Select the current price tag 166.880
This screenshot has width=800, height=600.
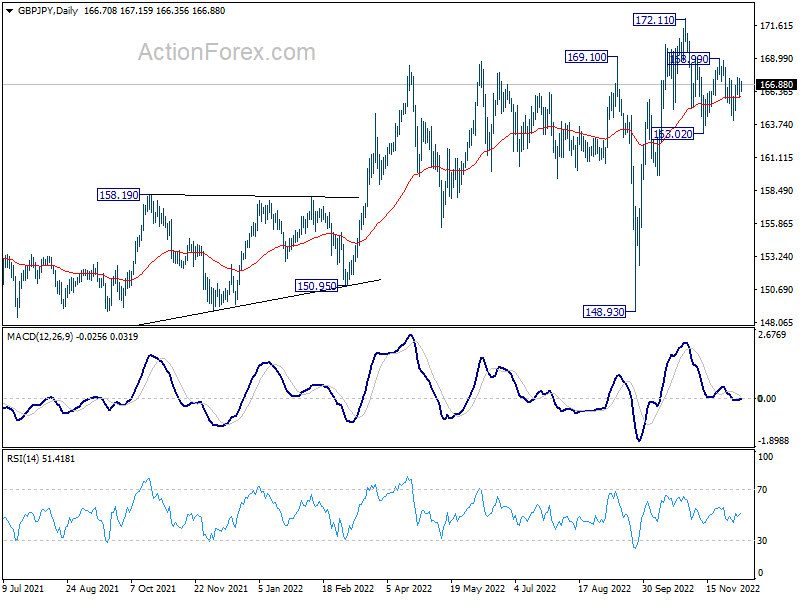pos(776,85)
